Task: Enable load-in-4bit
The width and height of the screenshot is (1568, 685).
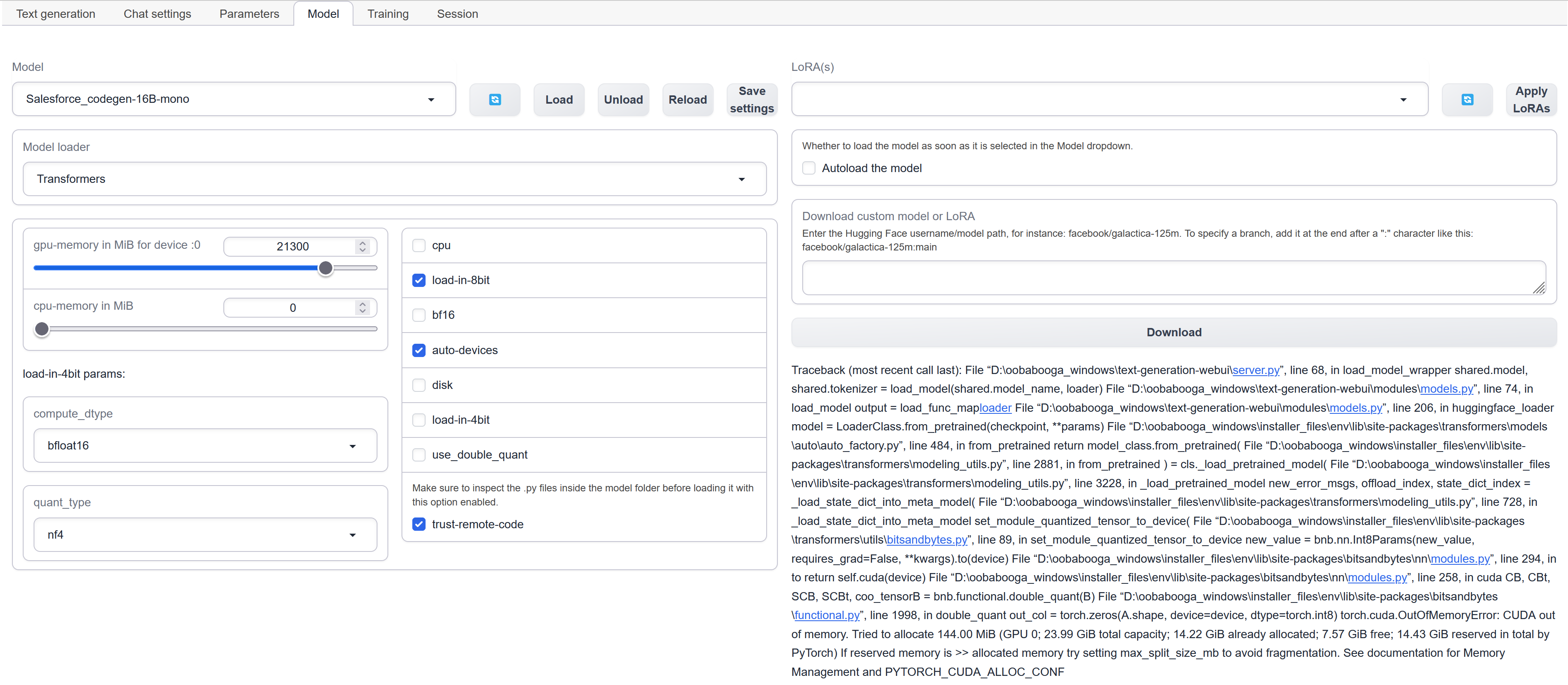Action: [x=419, y=420]
